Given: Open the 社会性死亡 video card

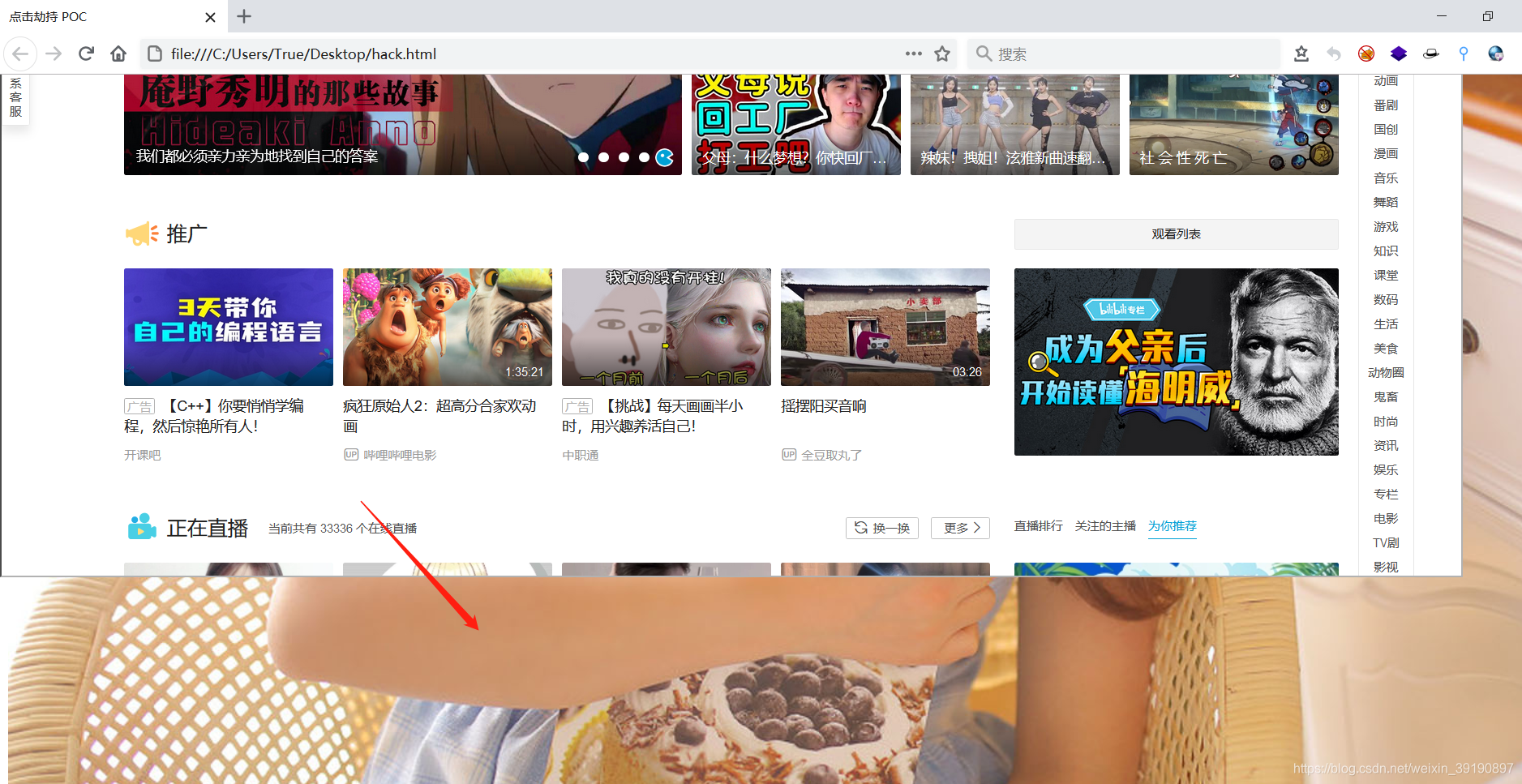Looking at the screenshot, I should point(1234,125).
